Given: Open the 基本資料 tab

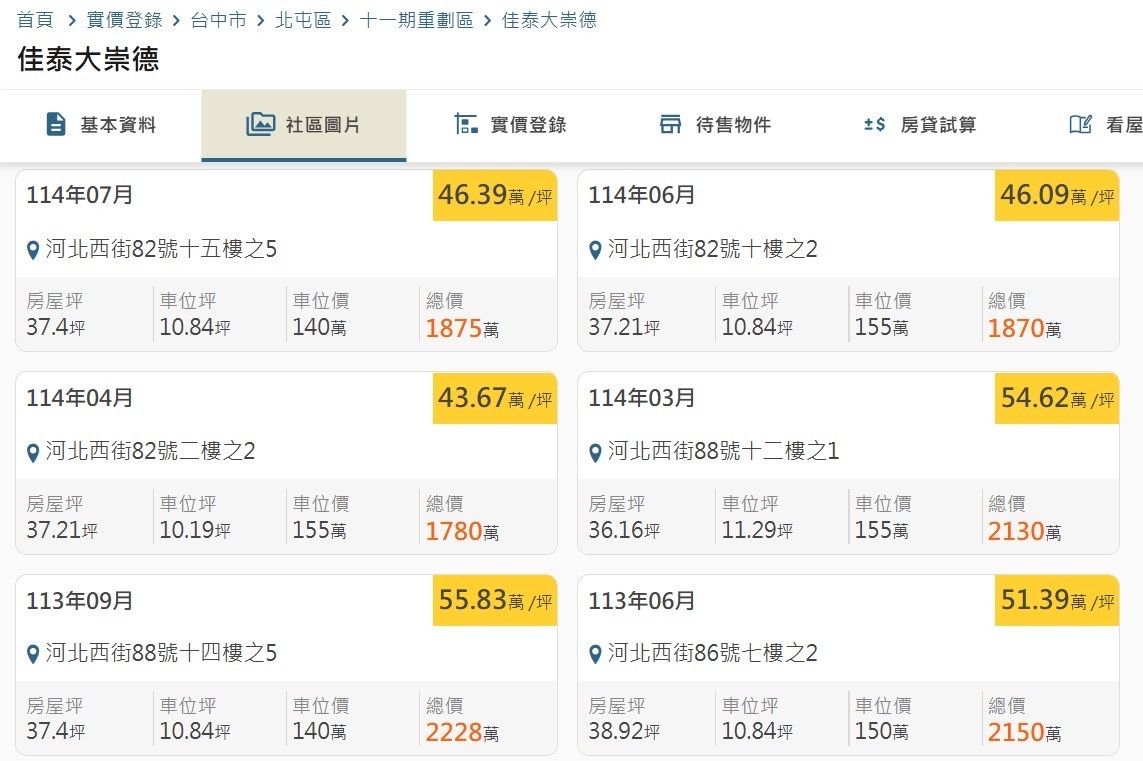Looking at the screenshot, I should tap(118, 125).
